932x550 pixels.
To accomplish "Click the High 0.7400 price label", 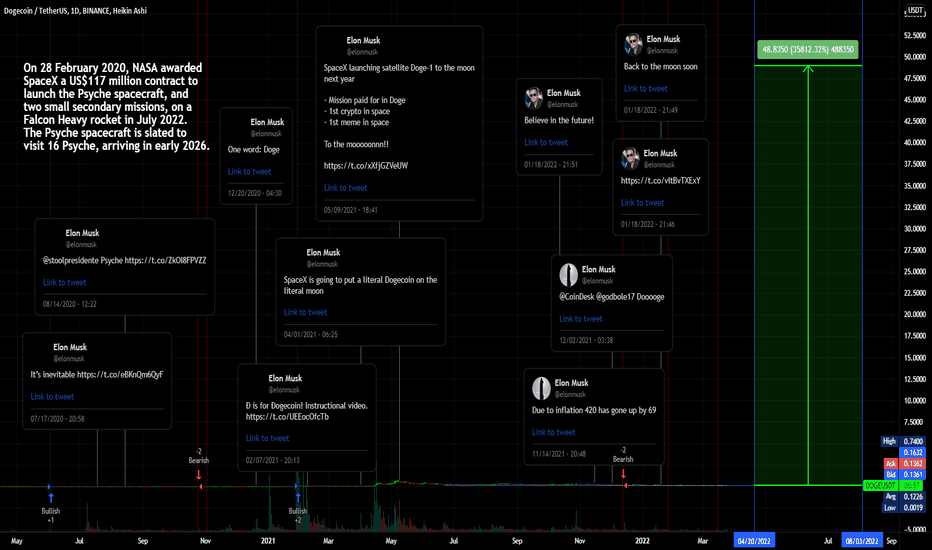I will pyautogui.click(x=902, y=441).
